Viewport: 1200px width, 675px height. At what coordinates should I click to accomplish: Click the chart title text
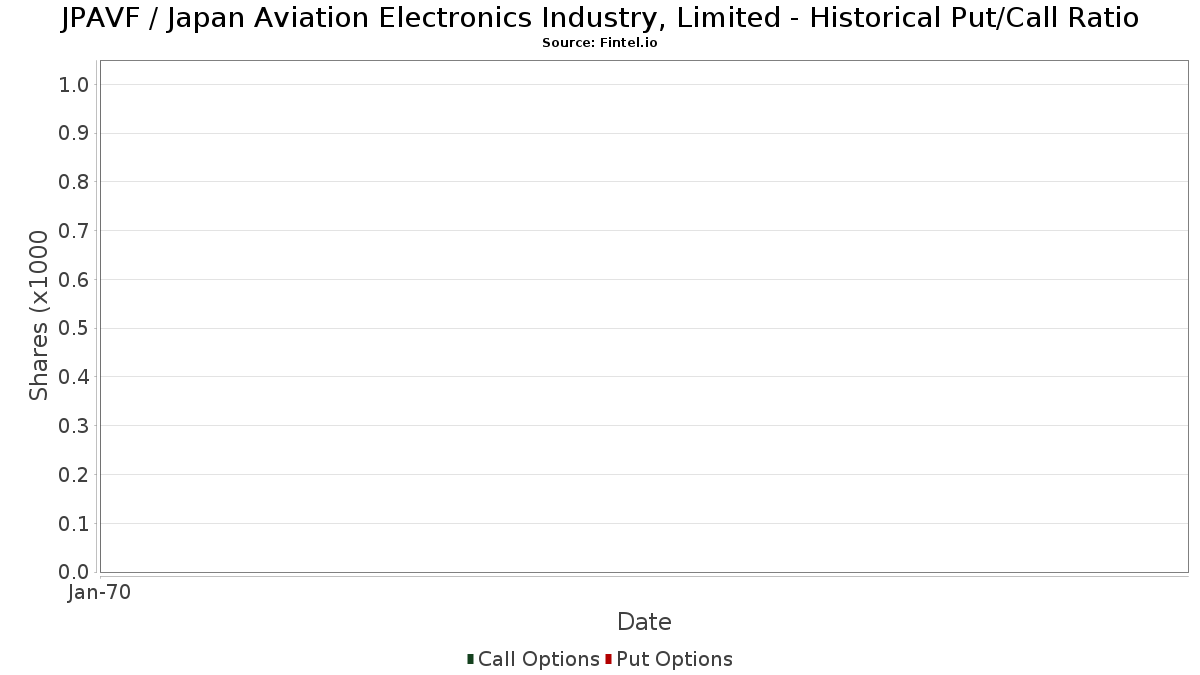click(600, 18)
